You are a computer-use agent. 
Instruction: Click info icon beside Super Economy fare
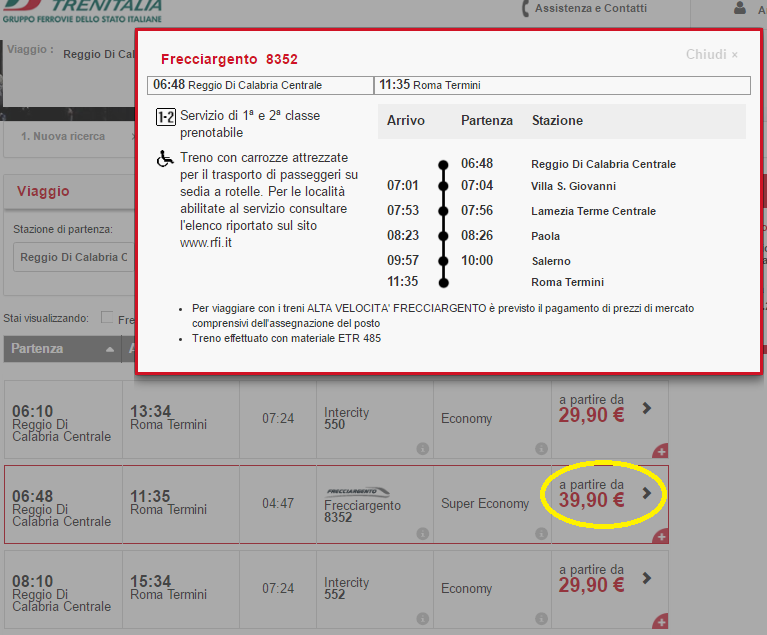tap(541, 533)
